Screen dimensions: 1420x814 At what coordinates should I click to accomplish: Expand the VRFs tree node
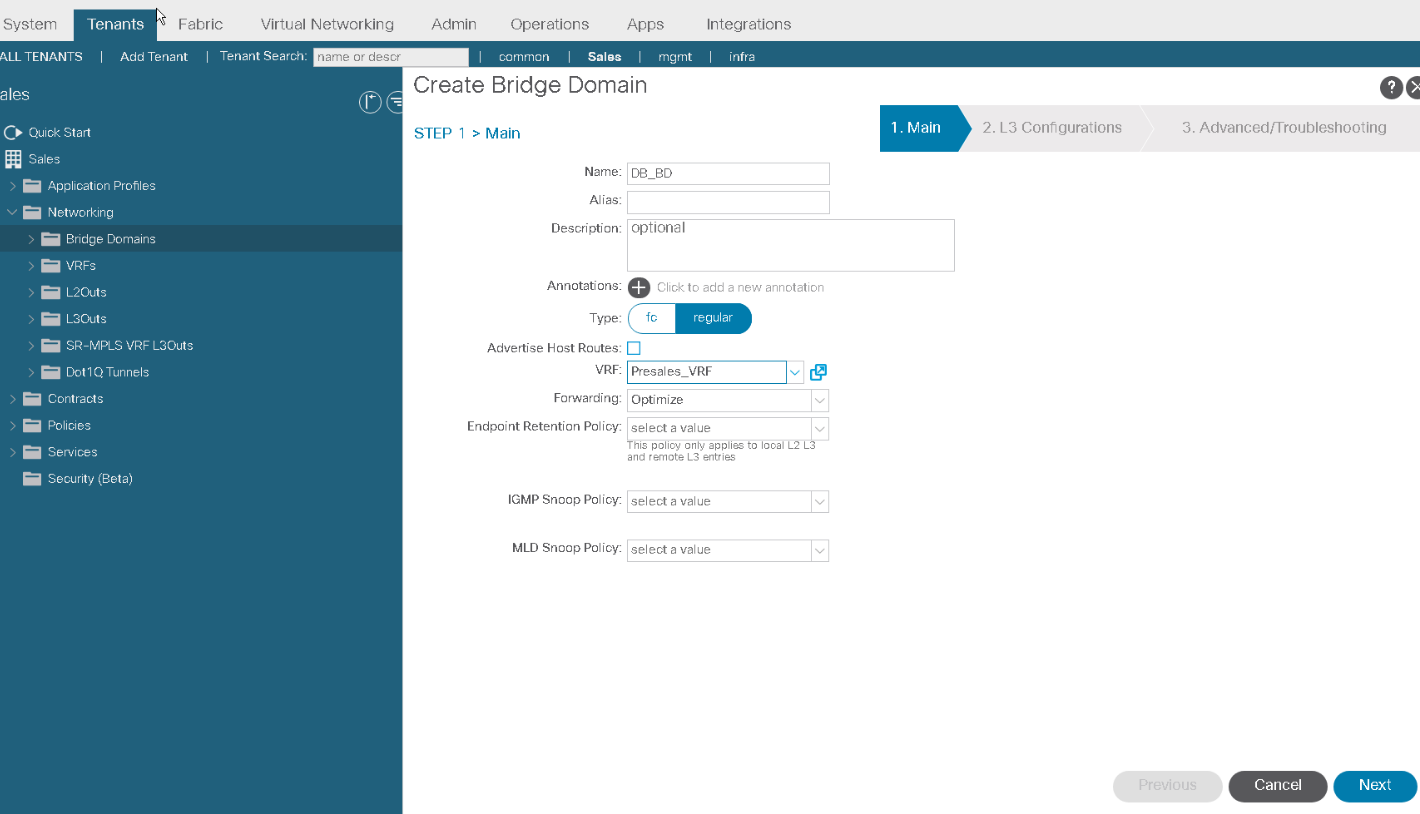pyautogui.click(x=31, y=266)
